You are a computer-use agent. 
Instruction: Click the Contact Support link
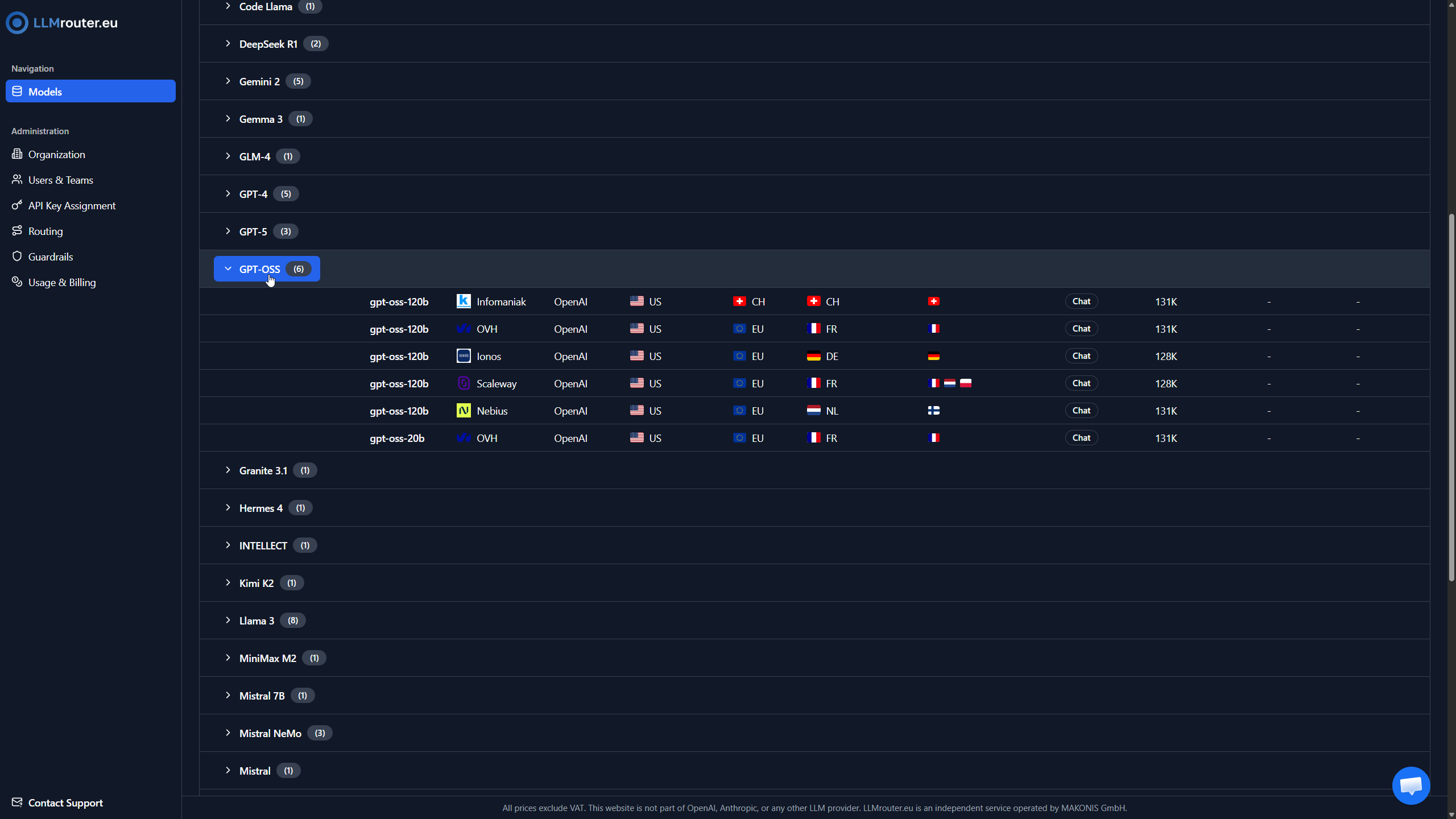tap(65, 803)
